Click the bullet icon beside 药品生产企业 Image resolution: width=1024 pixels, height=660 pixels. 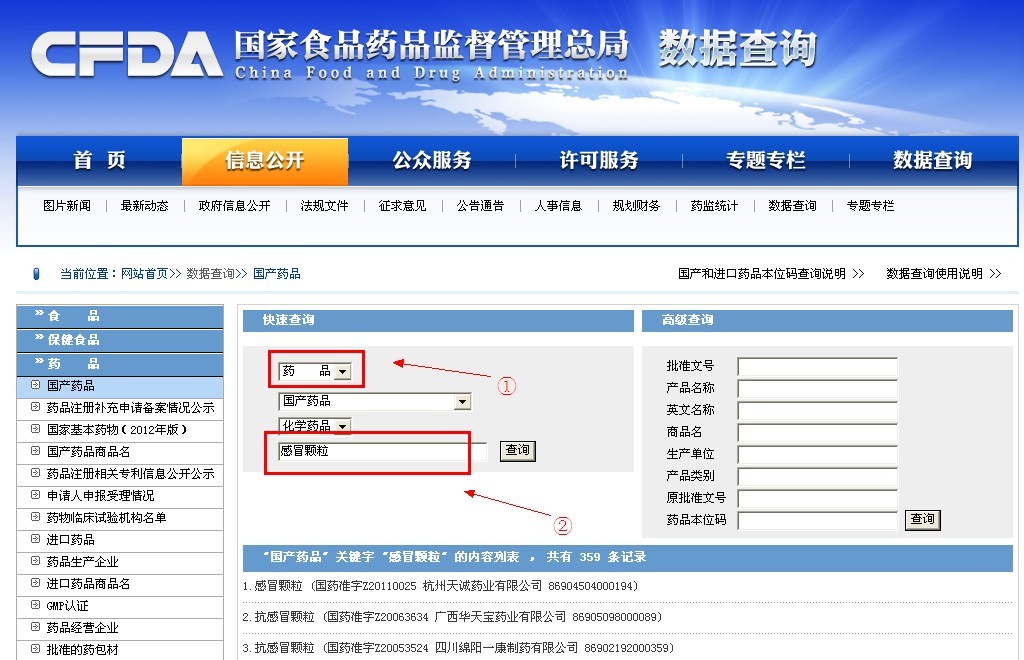pos(35,561)
